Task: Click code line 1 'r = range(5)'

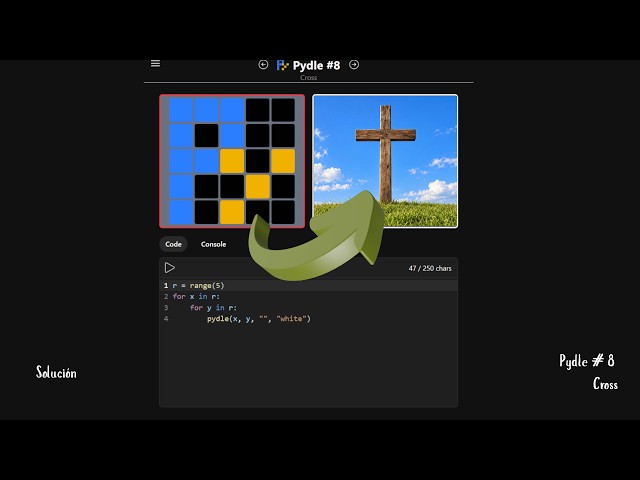Action: coord(198,285)
